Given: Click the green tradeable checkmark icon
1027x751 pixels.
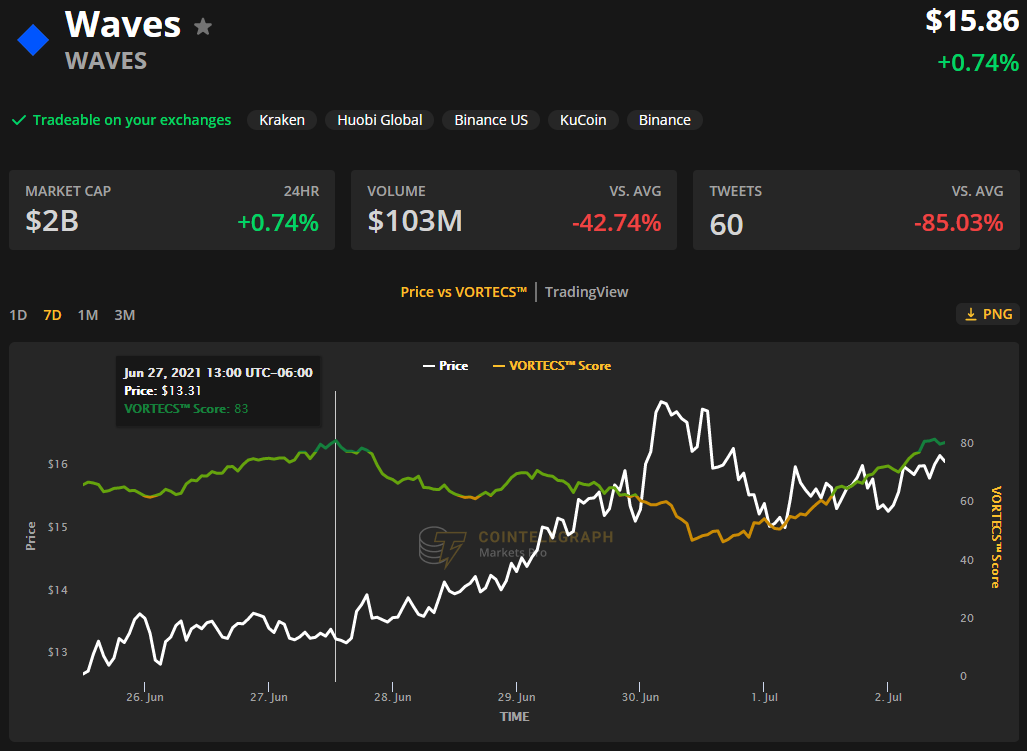Looking at the screenshot, I should point(18,120).
